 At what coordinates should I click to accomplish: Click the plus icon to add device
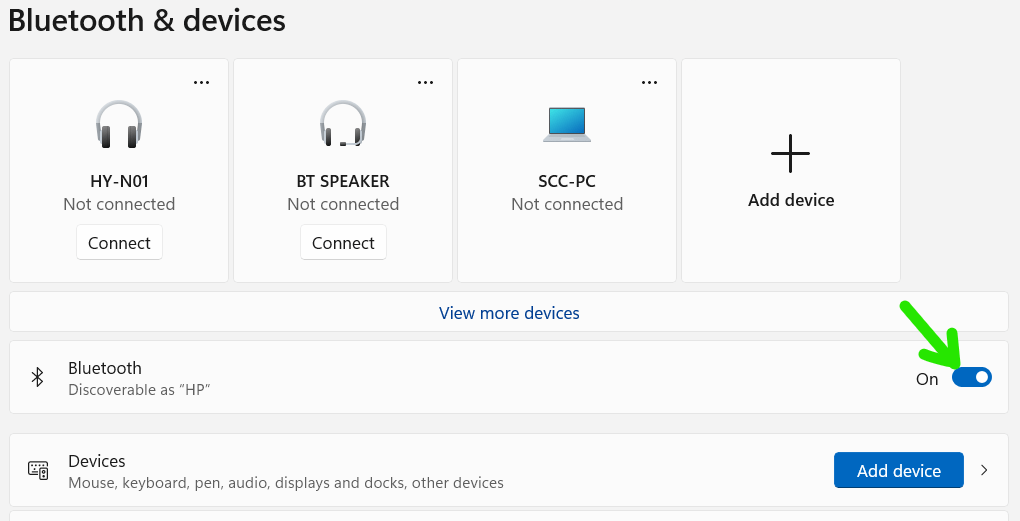point(790,154)
